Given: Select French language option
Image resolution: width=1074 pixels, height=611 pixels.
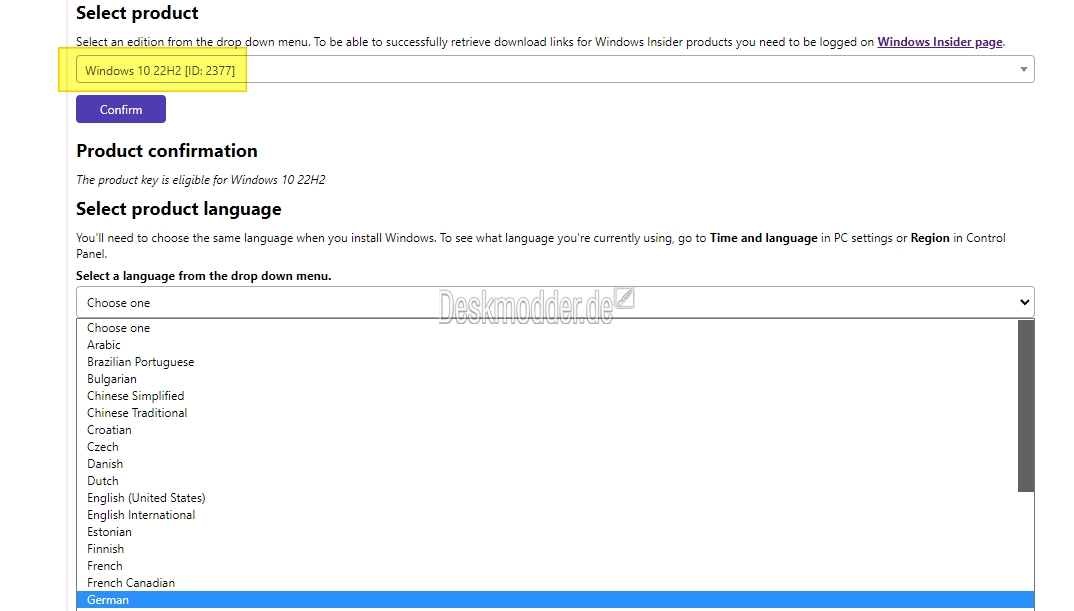Looking at the screenshot, I should pyautogui.click(x=547, y=566).
